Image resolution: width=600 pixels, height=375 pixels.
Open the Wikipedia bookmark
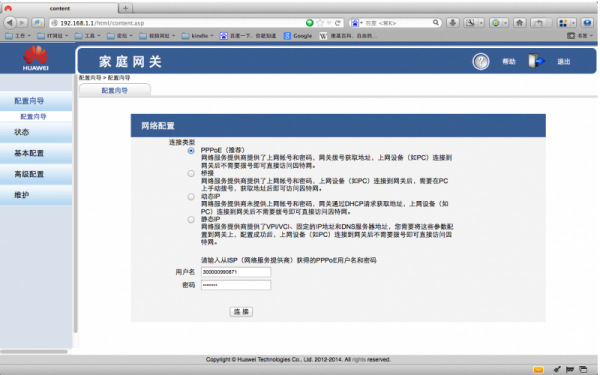point(348,36)
